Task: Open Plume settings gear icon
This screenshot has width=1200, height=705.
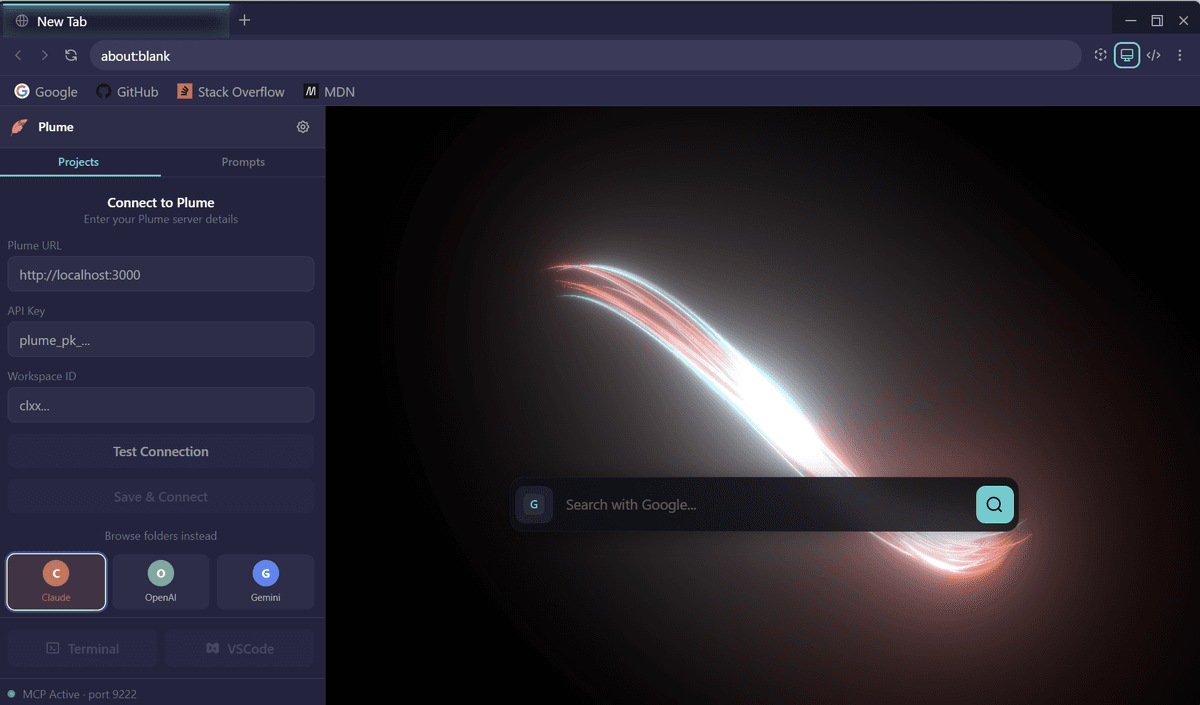Action: coord(303,127)
